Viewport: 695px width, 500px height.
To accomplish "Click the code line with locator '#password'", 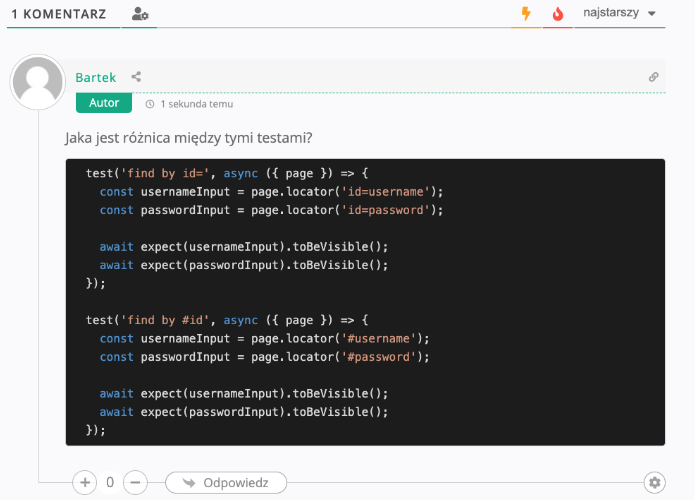I will (265, 357).
